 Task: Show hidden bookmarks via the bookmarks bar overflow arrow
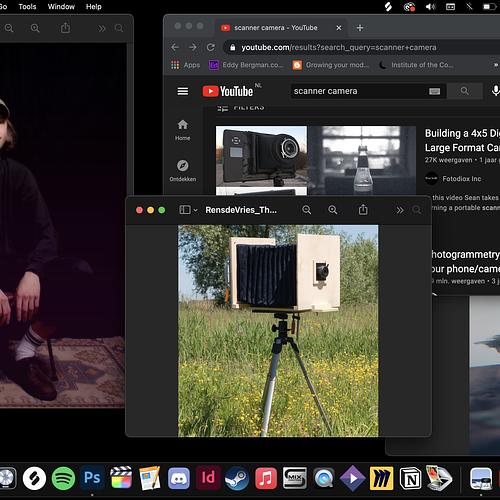tap(496, 65)
